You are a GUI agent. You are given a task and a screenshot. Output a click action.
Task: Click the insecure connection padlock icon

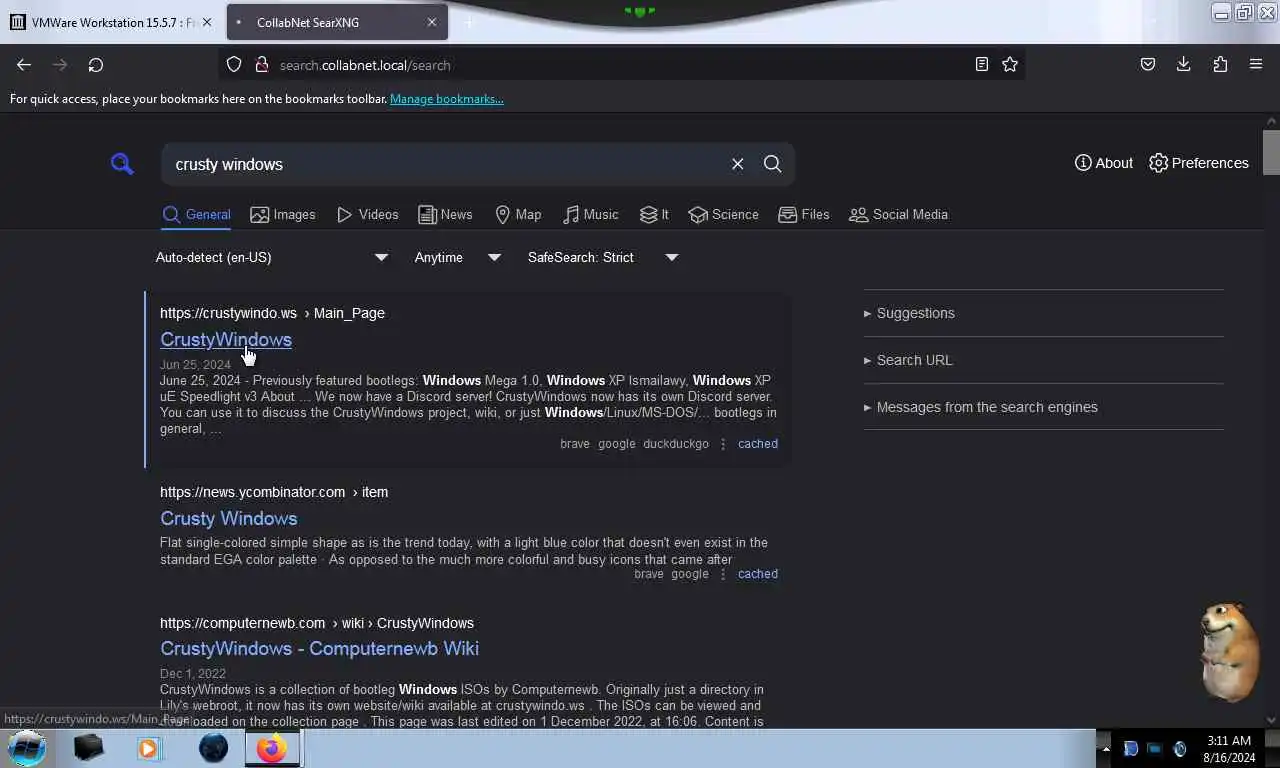click(x=262, y=64)
